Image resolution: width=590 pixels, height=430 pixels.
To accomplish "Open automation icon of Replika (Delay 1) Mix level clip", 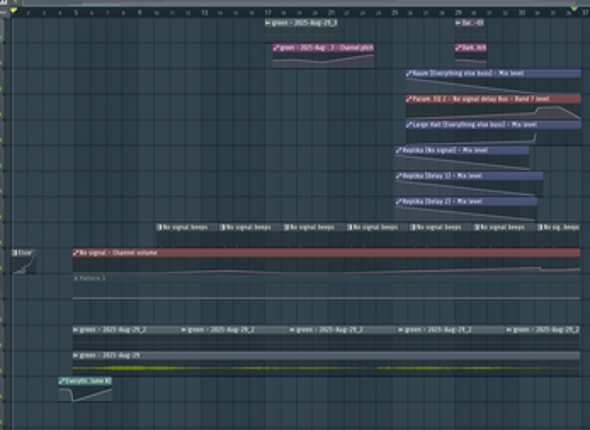I will tap(399, 176).
